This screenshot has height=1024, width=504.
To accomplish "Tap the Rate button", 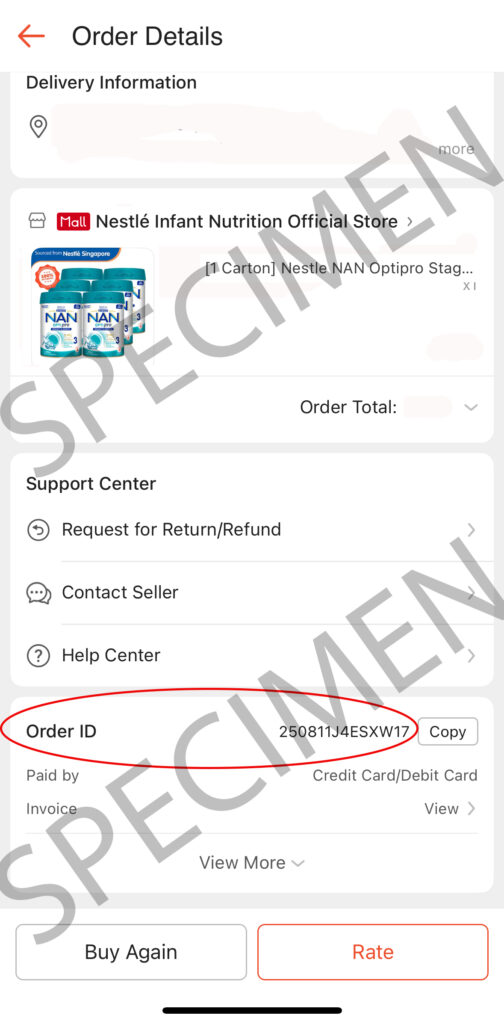I will (x=373, y=952).
